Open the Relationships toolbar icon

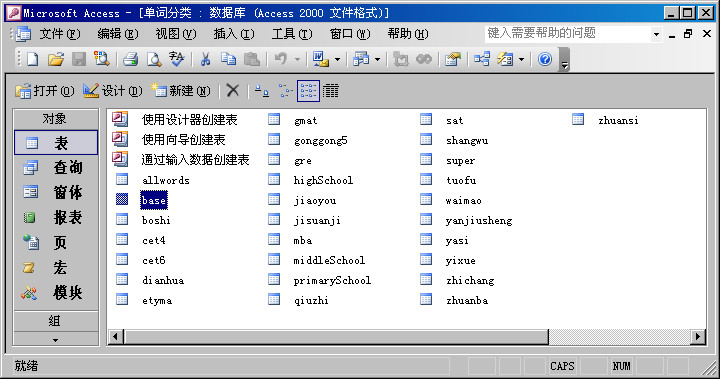click(482, 59)
